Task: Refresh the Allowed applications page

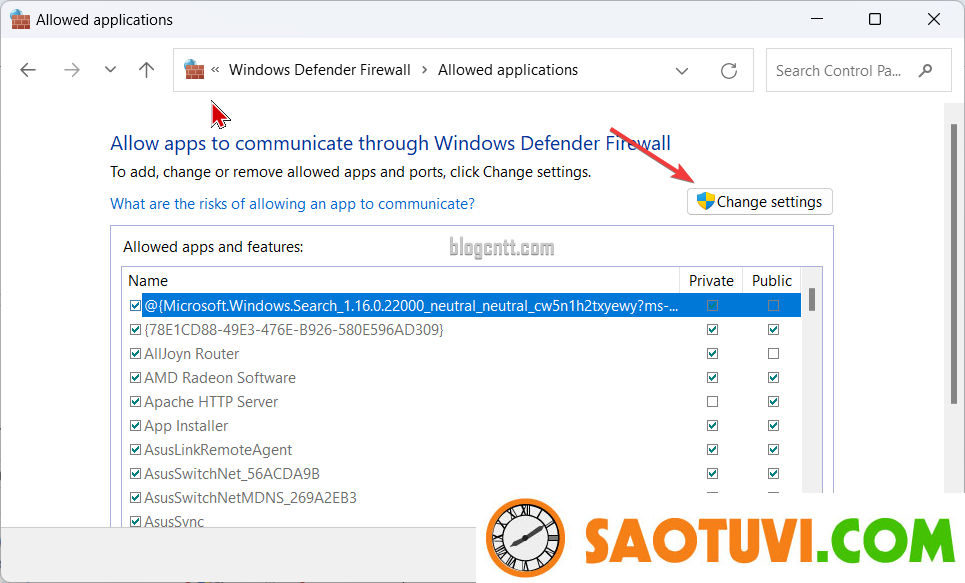Action: coord(729,71)
